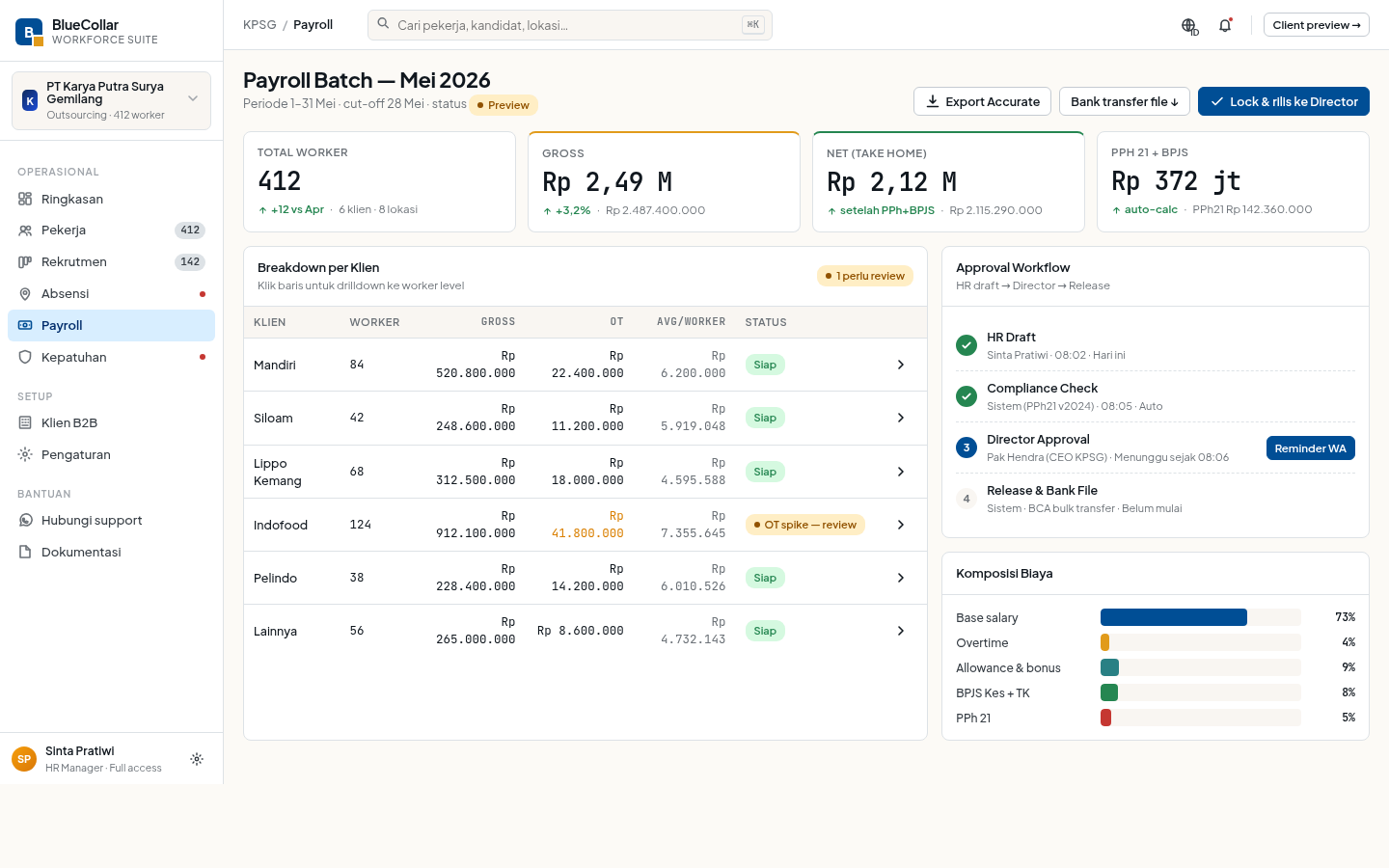This screenshot has width=1389, height=868.
Task: Expand Pelindo row chevron
Action: [x=901, y=578]
